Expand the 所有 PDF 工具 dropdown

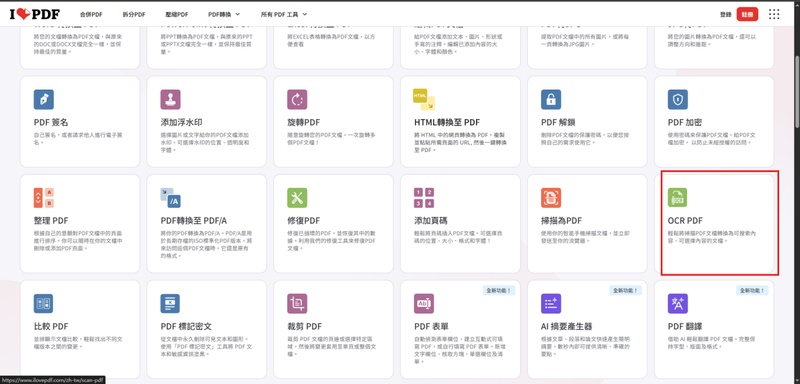pos(284,14)
